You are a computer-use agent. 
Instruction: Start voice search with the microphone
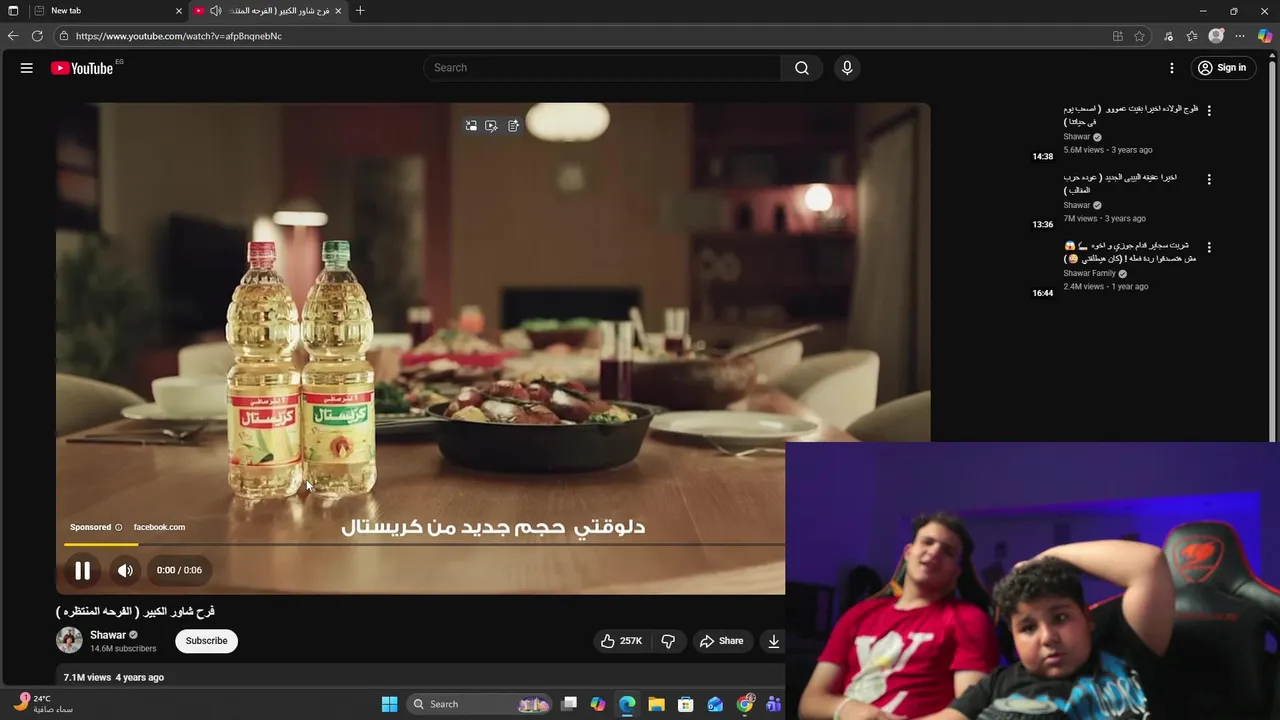tap(847, 68)
